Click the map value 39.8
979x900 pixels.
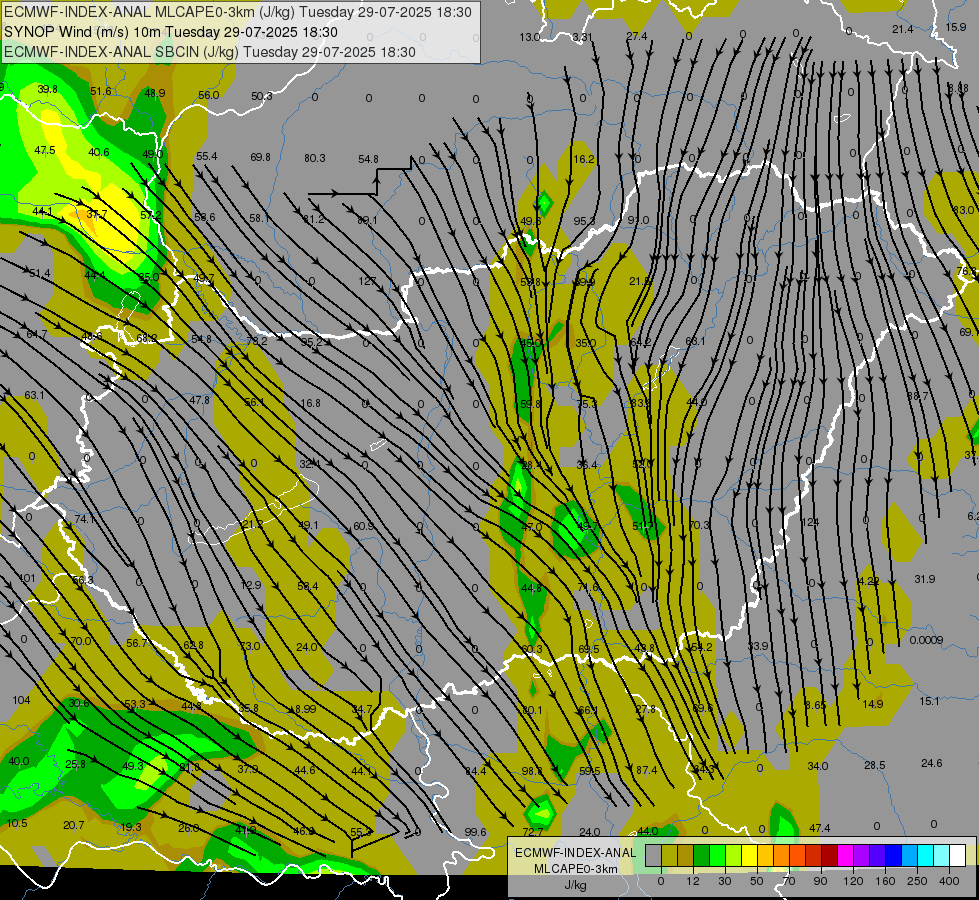coord(47,89)
